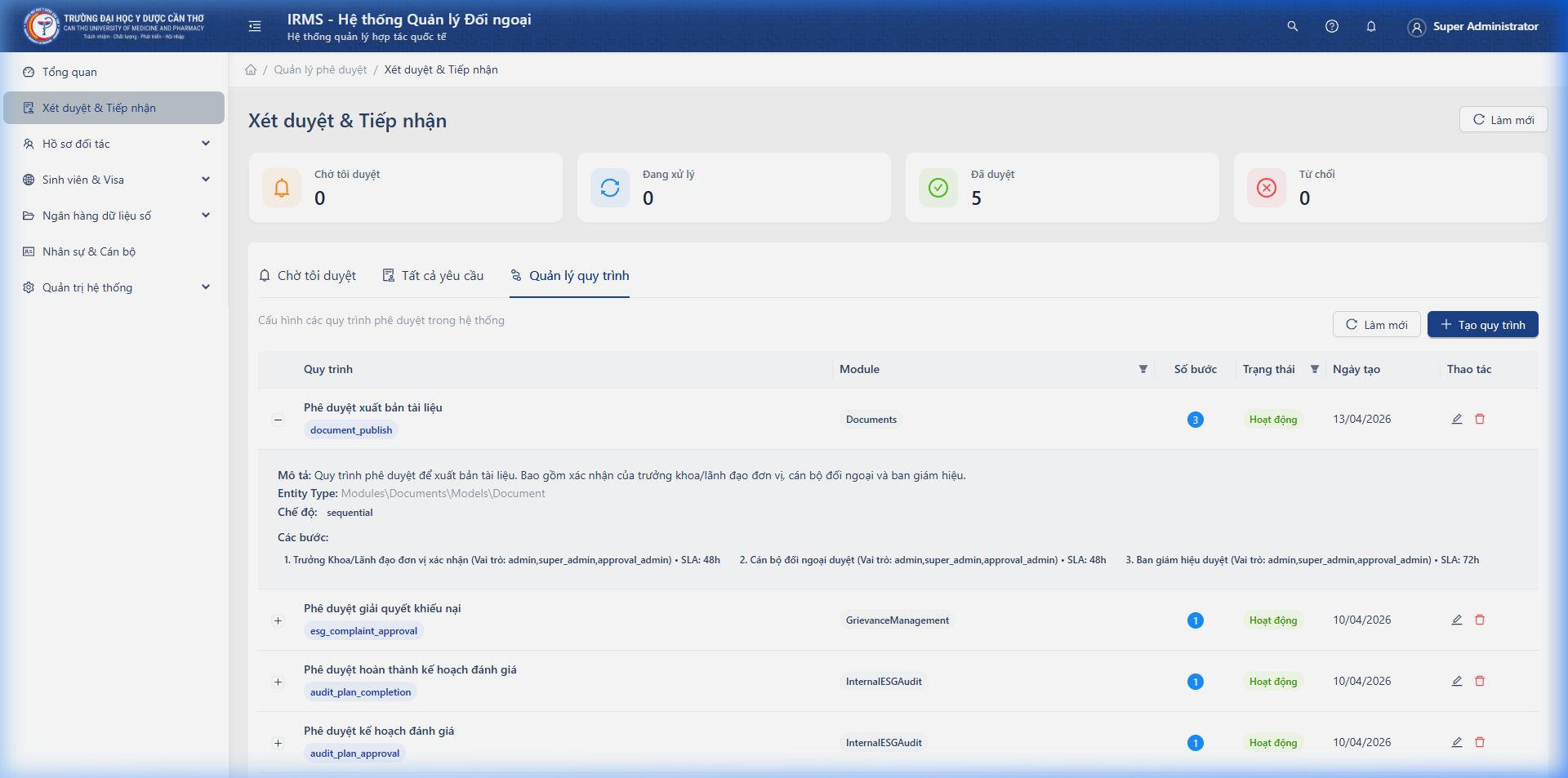Image resolution: width=1568 pixels, height=778 pixels.
Task: Collapse the Phê duyệt xuất bản tài liệu row
Action: [278, 420]
